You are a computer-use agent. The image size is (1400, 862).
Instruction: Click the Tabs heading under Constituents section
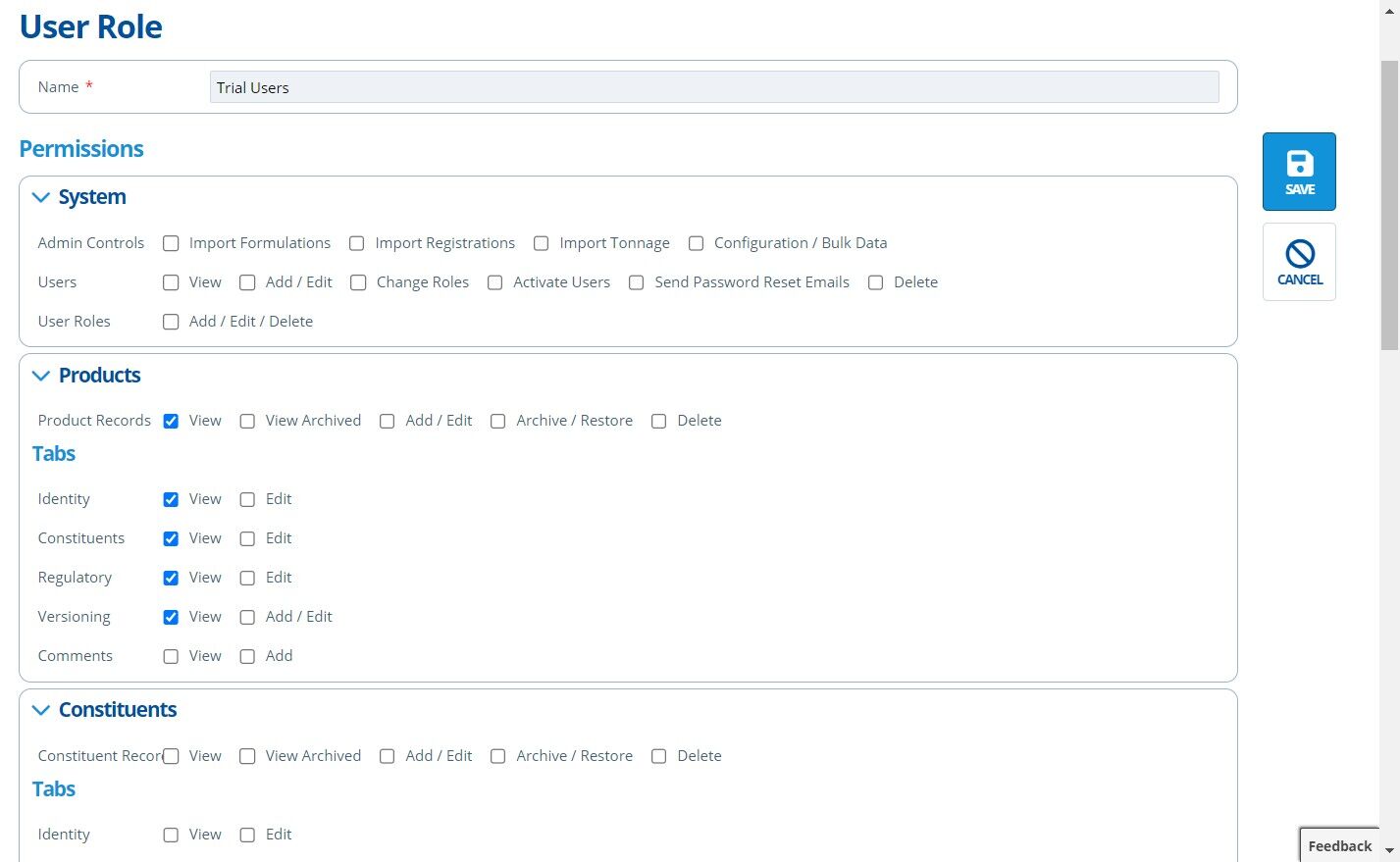[54, 789]
